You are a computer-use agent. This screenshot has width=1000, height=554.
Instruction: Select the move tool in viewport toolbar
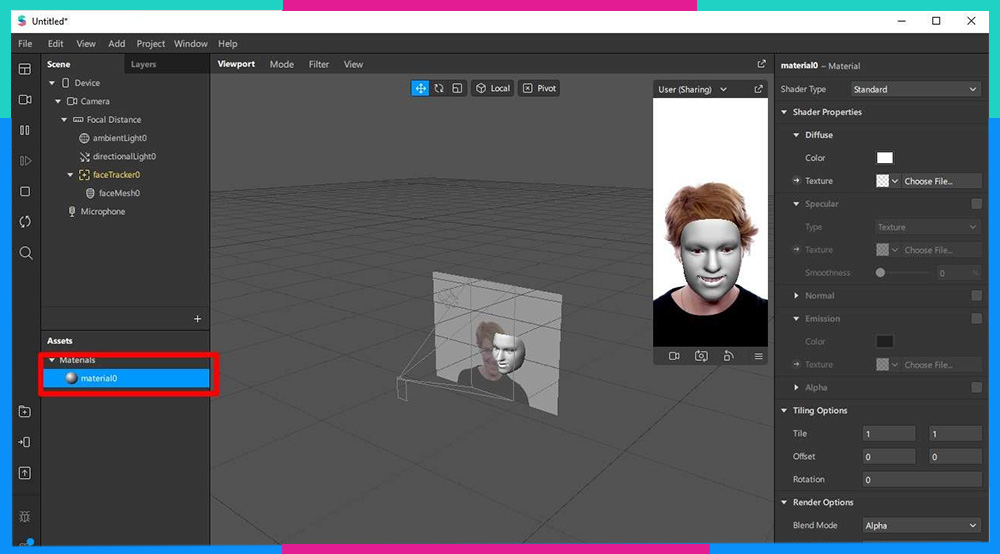pyautogui.click(x=420, y=89)
